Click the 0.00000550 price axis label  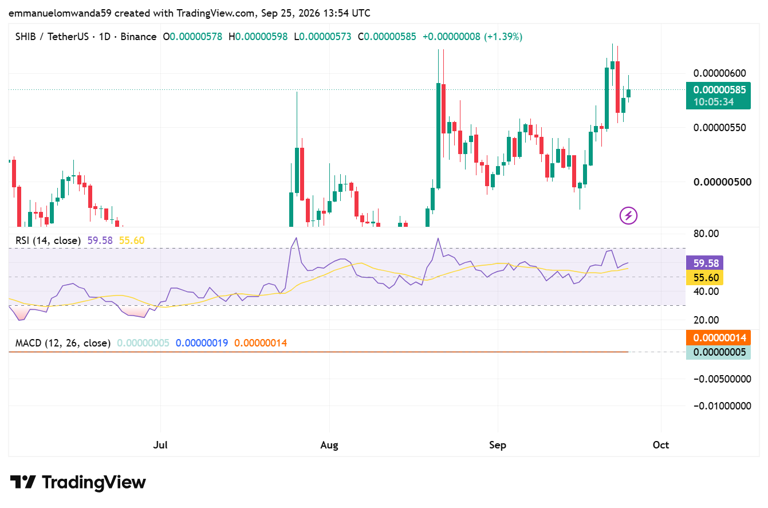(x=720, y=128)
